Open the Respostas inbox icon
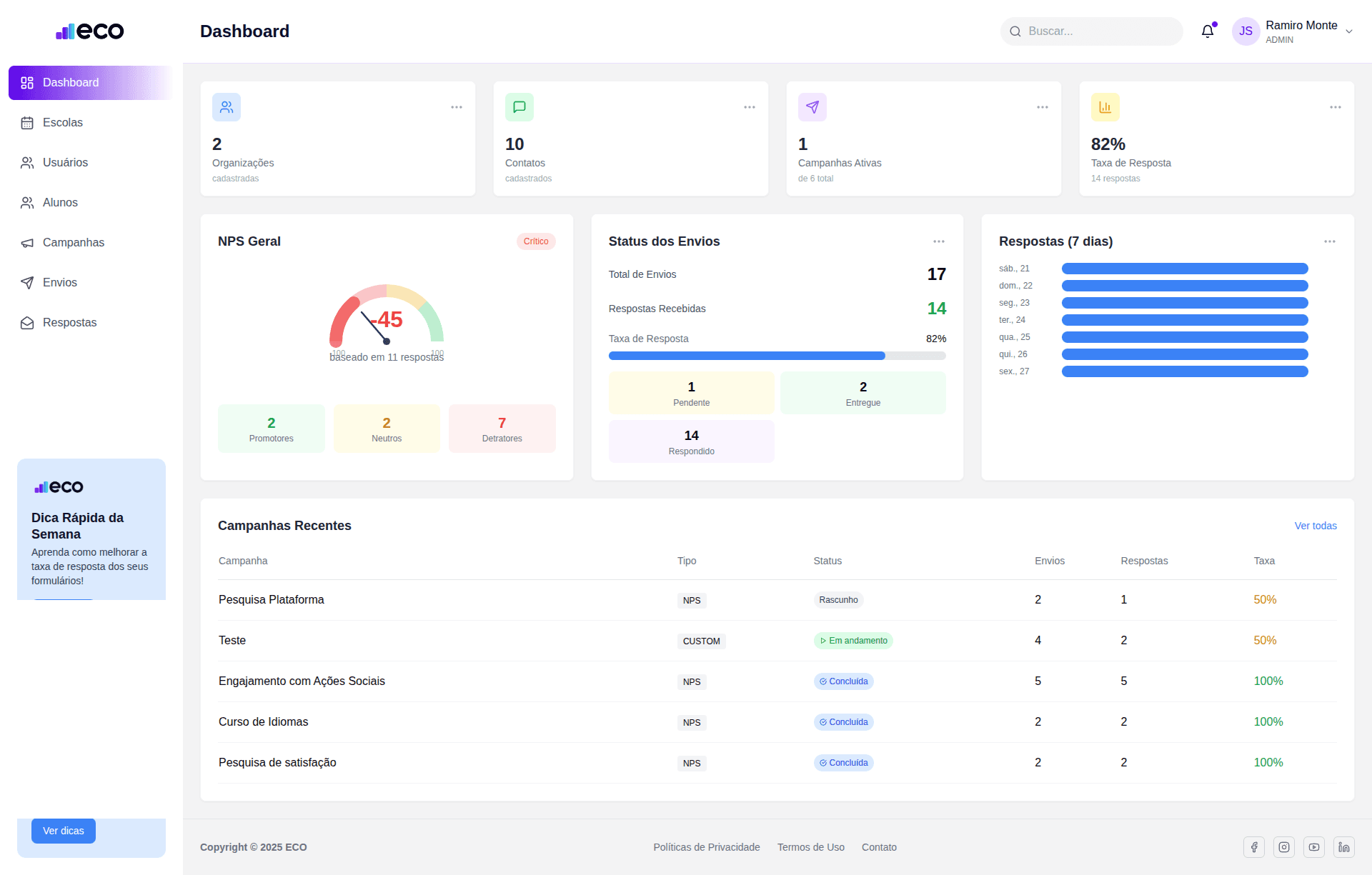This screenshot has height=875, width=1372. coord(27,323)
